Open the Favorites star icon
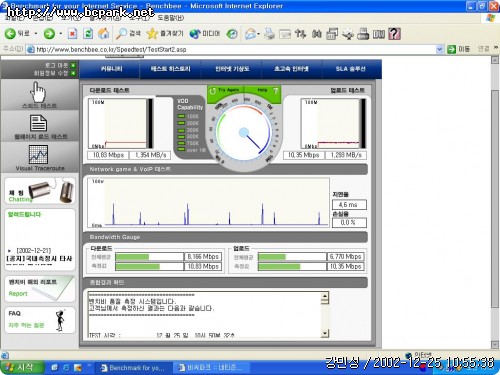Image resolution: width=500 pixels, height=375 pixels. 152,33
